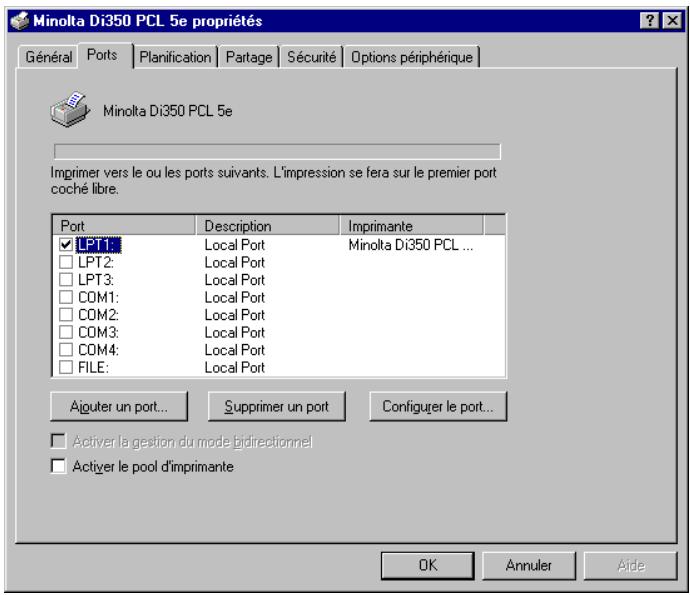
Task: Select the 'COM1:' port name
Action: (99, 298)
